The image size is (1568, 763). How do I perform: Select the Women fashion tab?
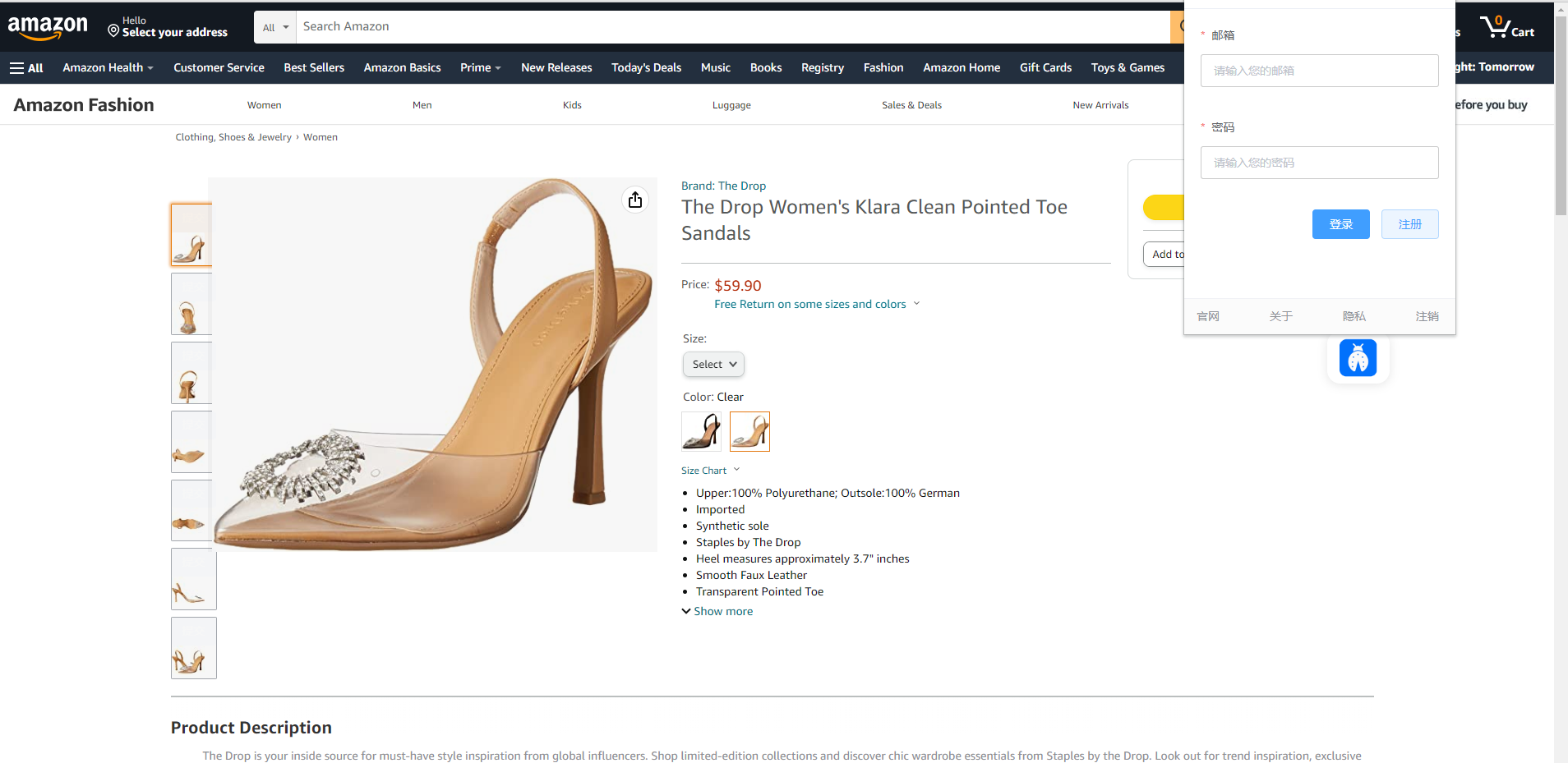[264, 105]
